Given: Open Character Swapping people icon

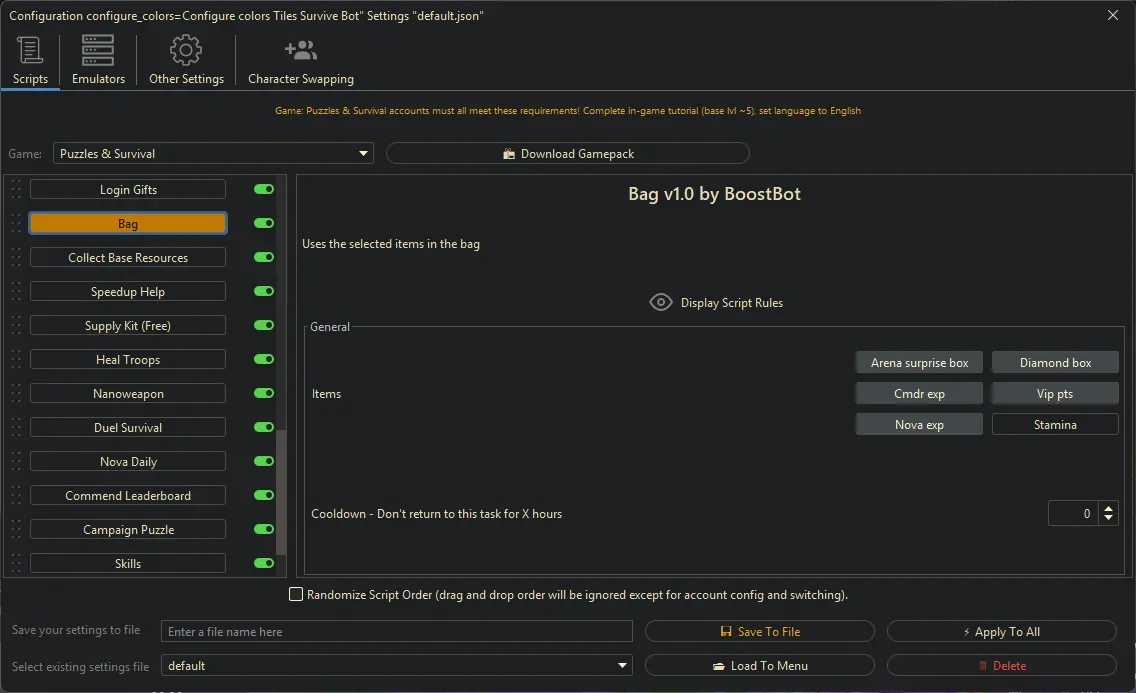Looking at the screenshot, I should pyautogui.click(x=300, y=51).
